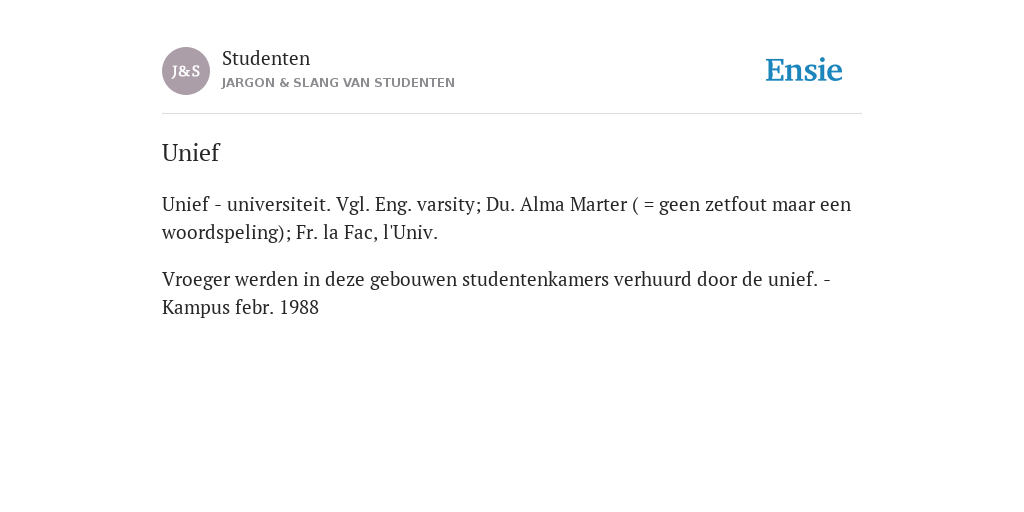Open the Studenten author name
Screen dimensions: 1024x512
point(266,59)
